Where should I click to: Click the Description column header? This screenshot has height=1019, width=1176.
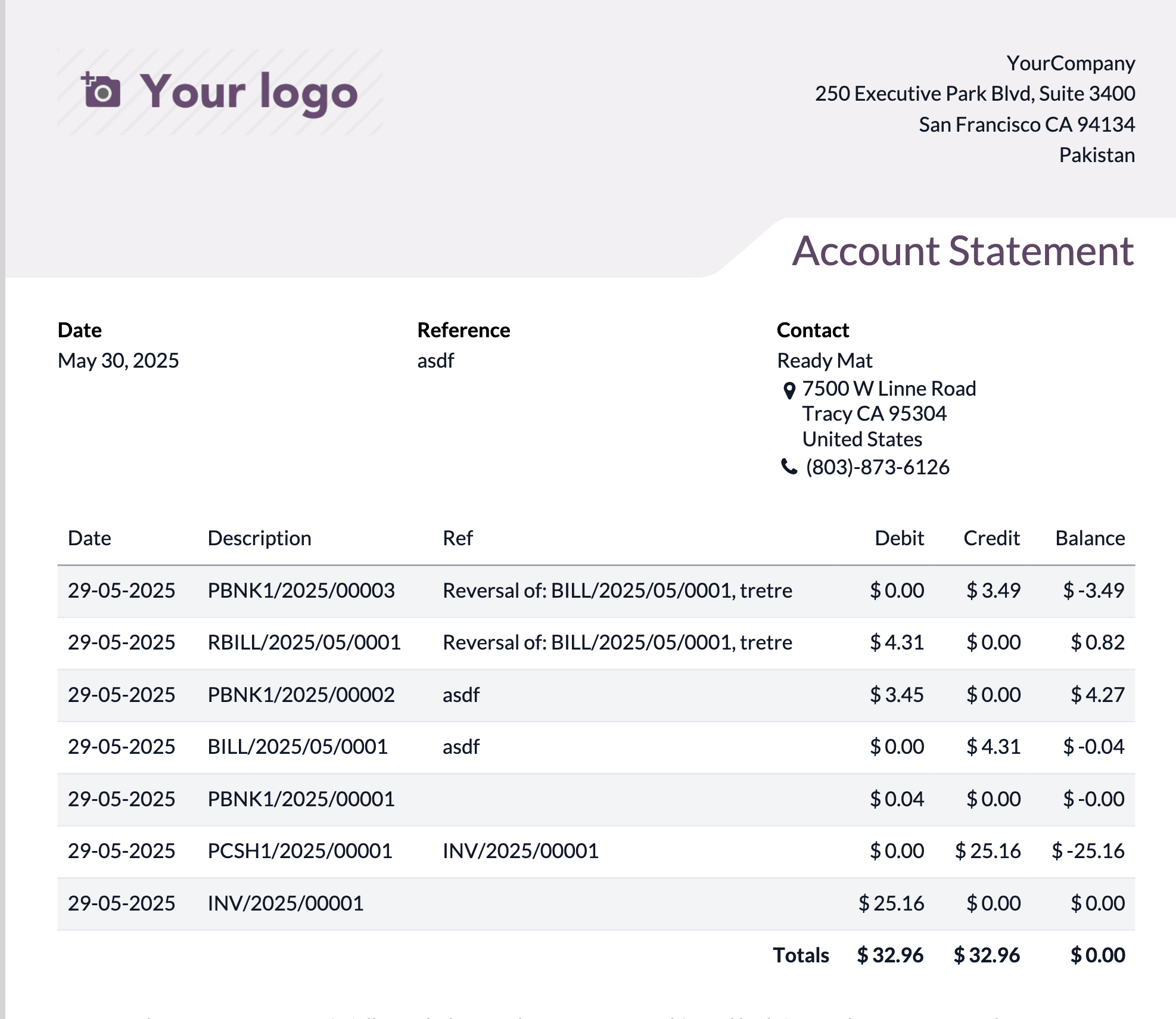[259, 538]
